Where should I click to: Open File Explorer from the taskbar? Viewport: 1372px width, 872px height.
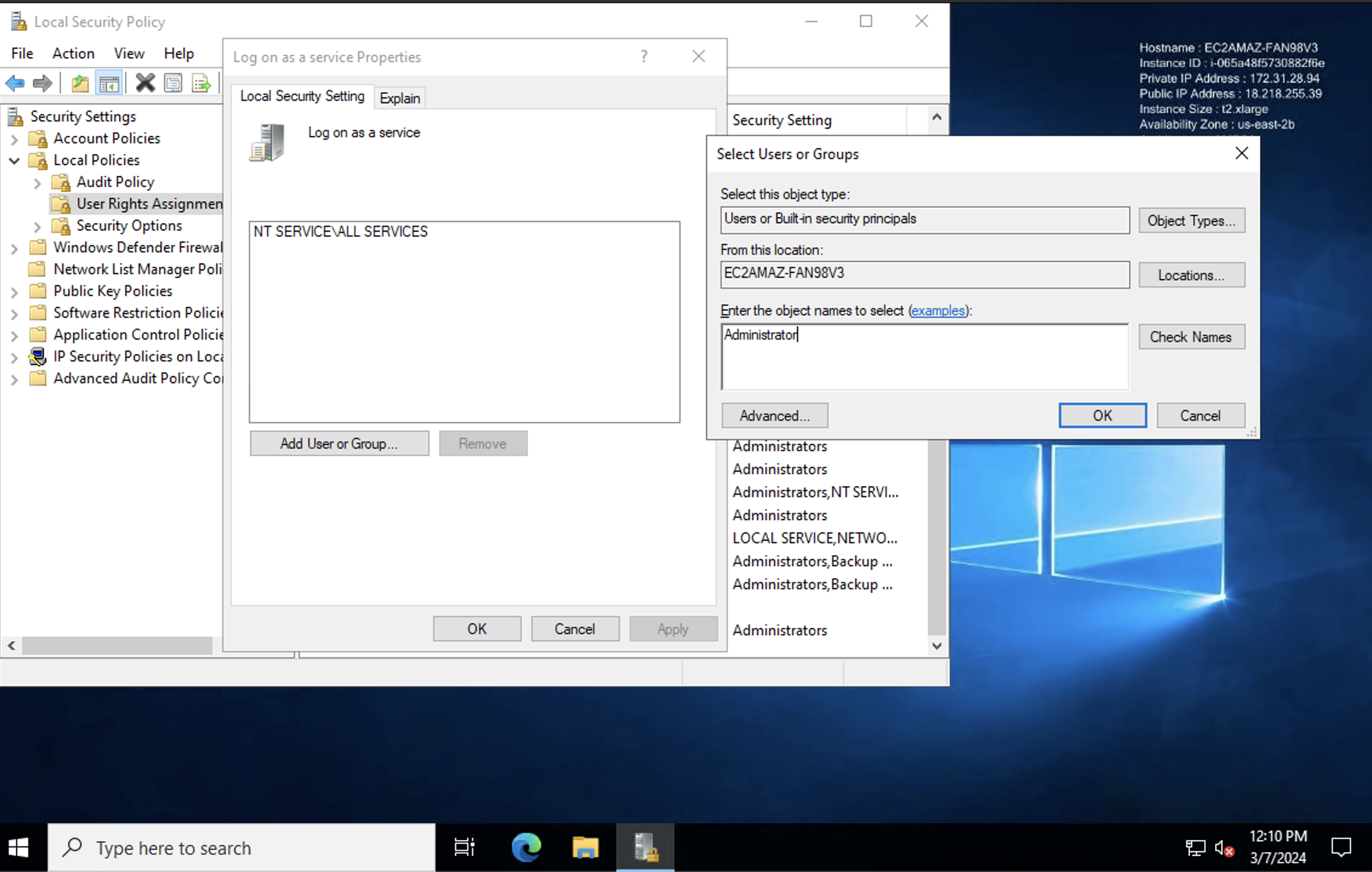tap(585, 847)
